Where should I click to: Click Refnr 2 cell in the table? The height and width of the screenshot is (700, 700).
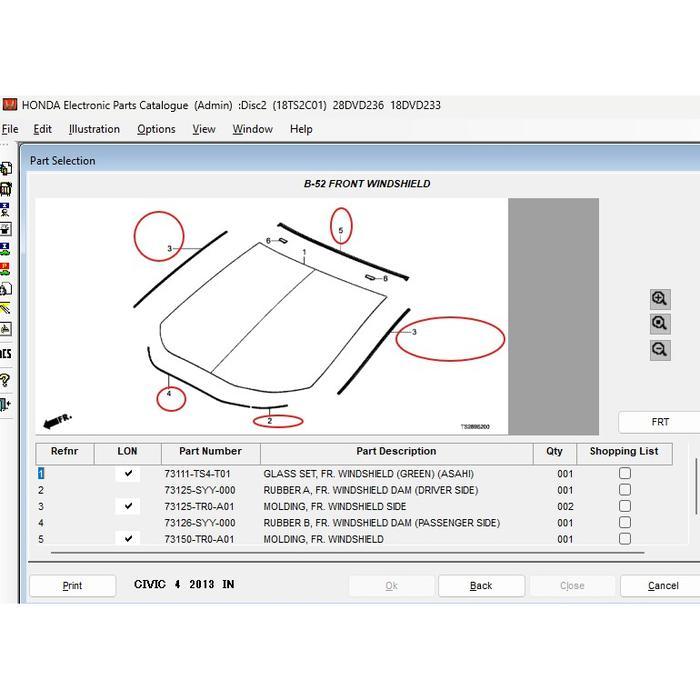pyautogui.click(x=41, y=490)
